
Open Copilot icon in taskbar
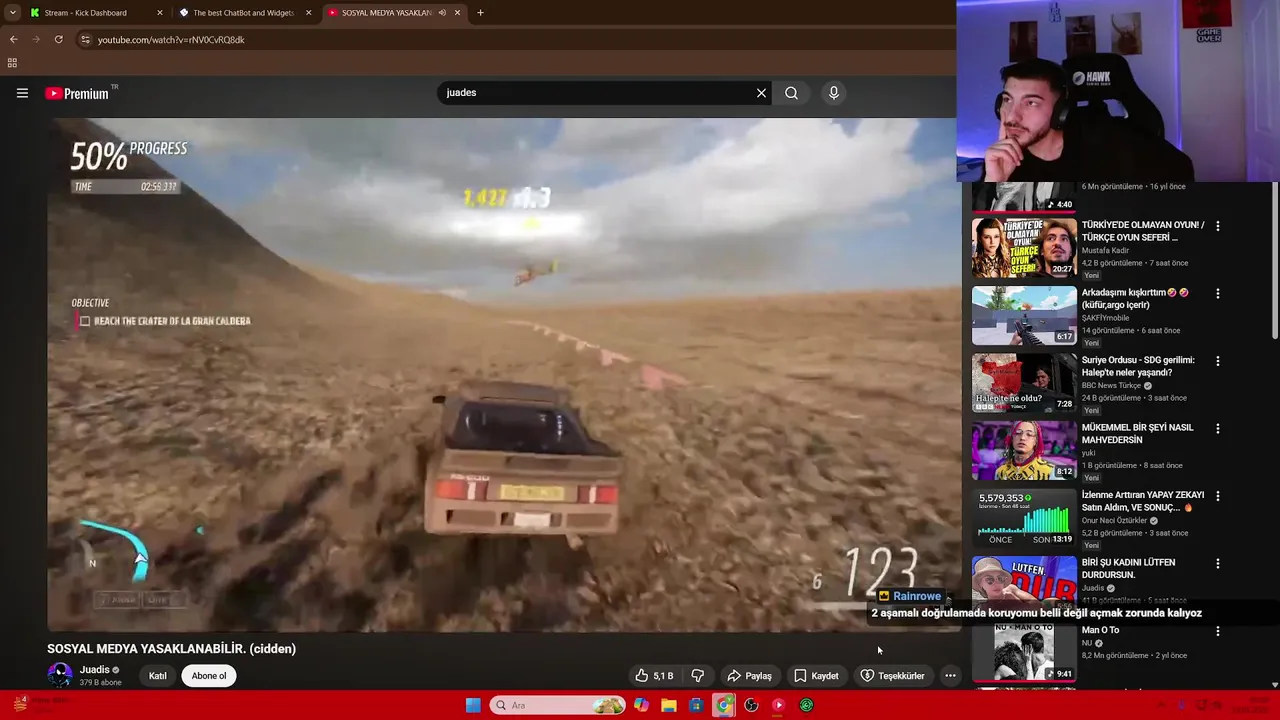pos(642,705)
